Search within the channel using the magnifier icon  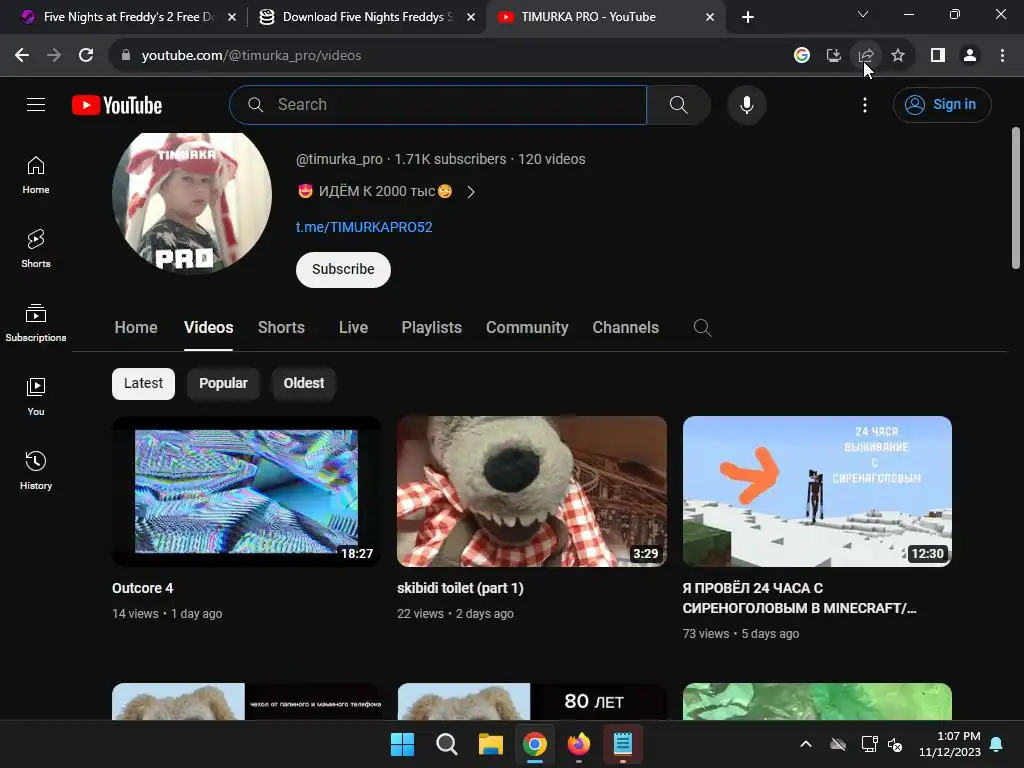tap(702, 328)
